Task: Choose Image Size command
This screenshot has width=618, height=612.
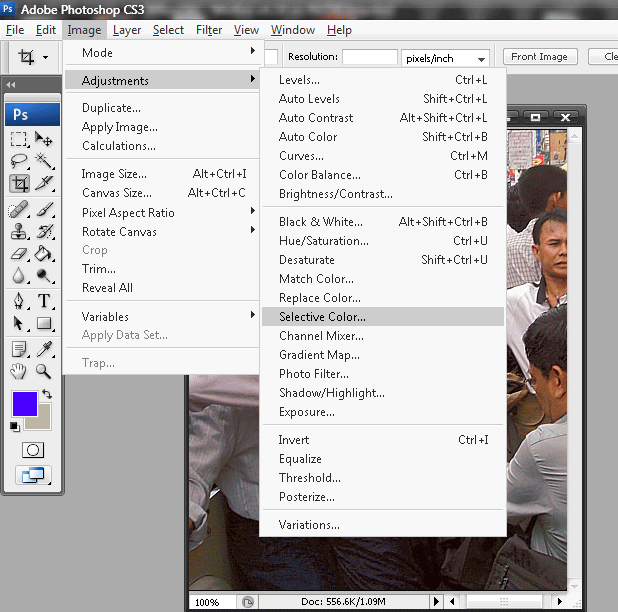Action: 162,174
